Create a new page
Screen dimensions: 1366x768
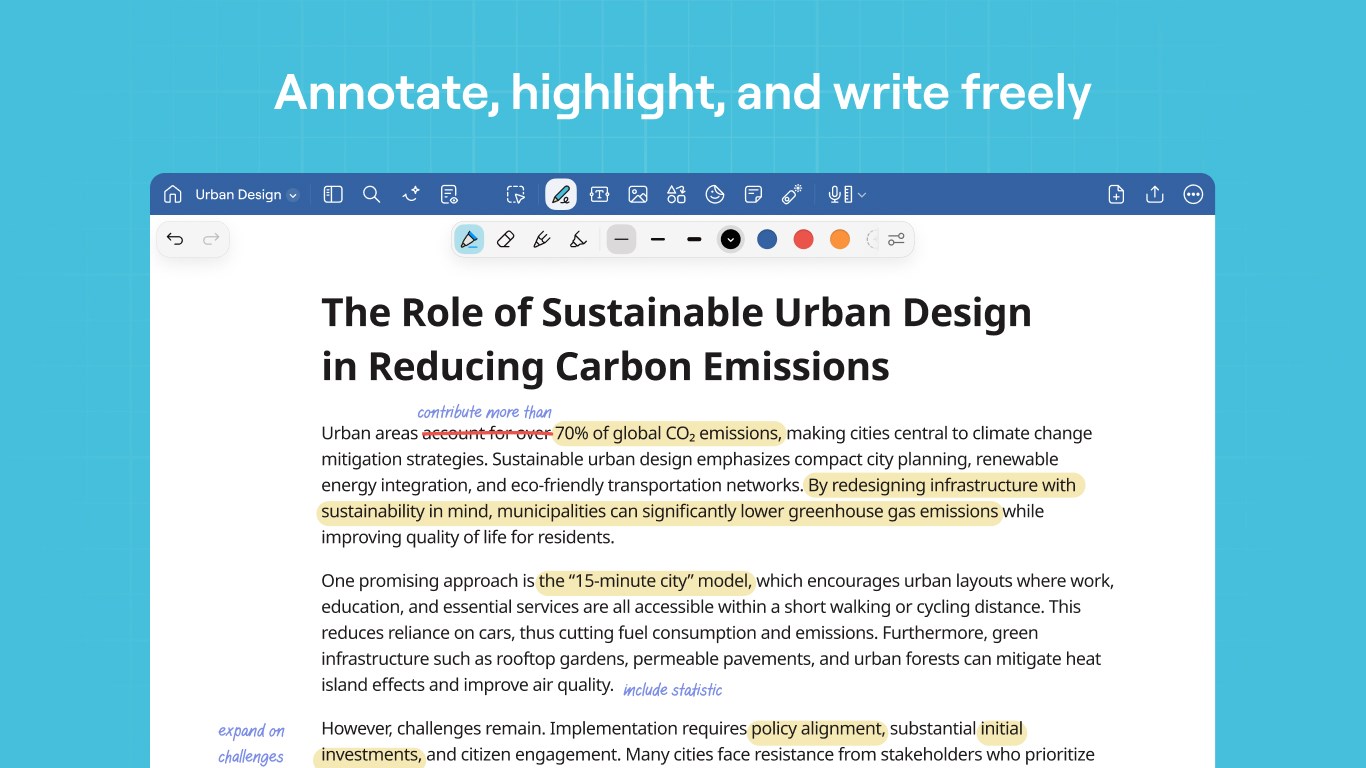1115,194
